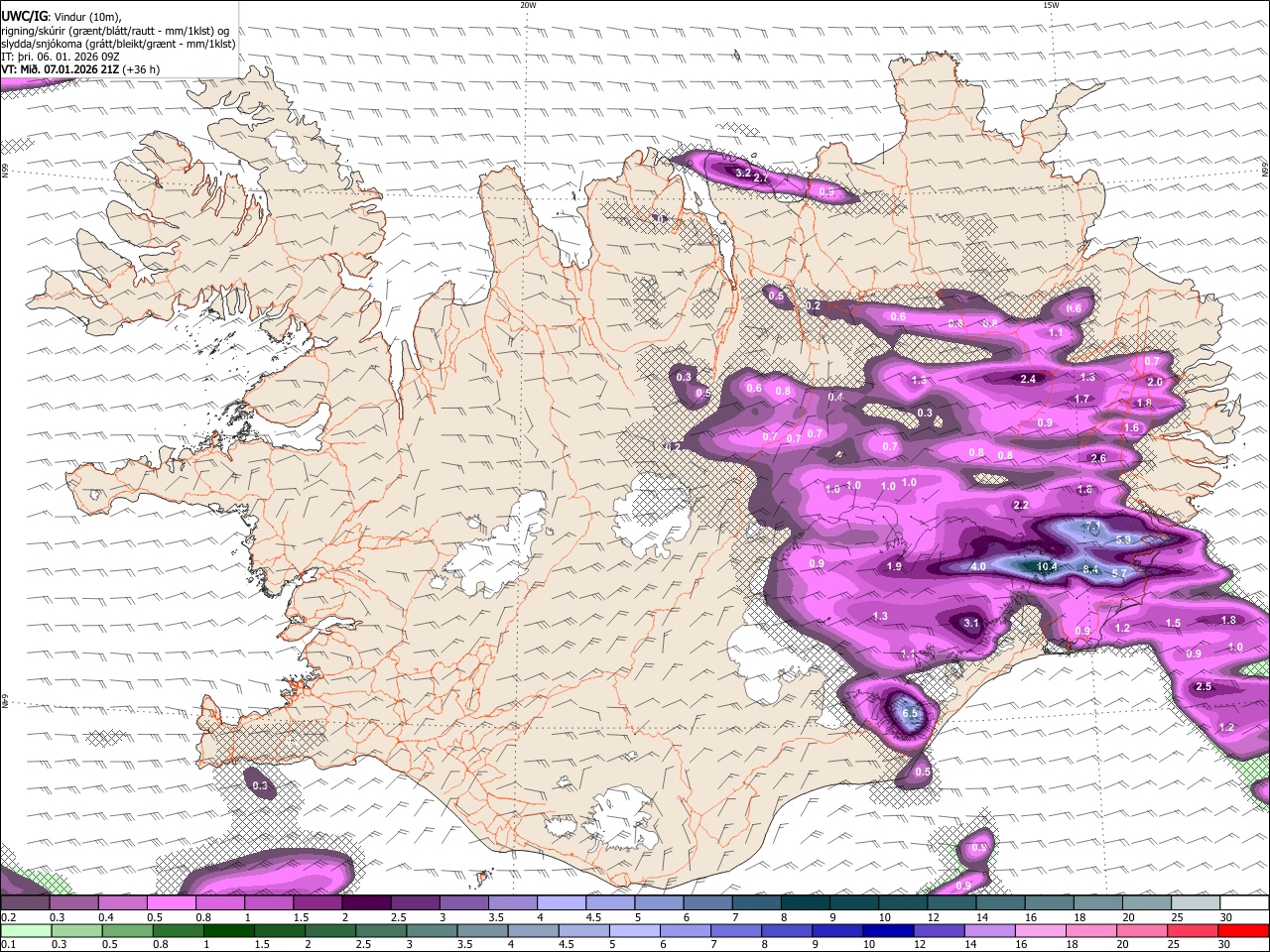Image resolution: width=1270 pixels, height=952 pixels.
Task: Click the 1.6 precipitation label
Action: (1131, 427)
